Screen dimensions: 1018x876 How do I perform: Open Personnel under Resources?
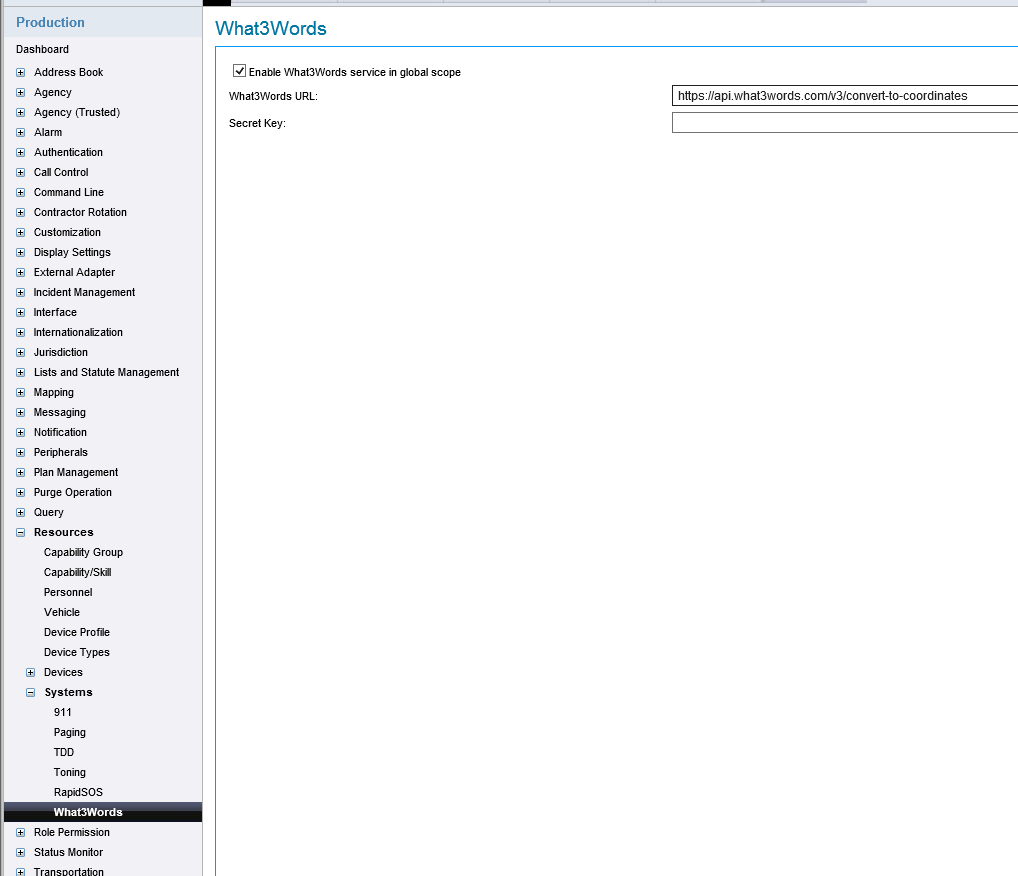(68, 592)
